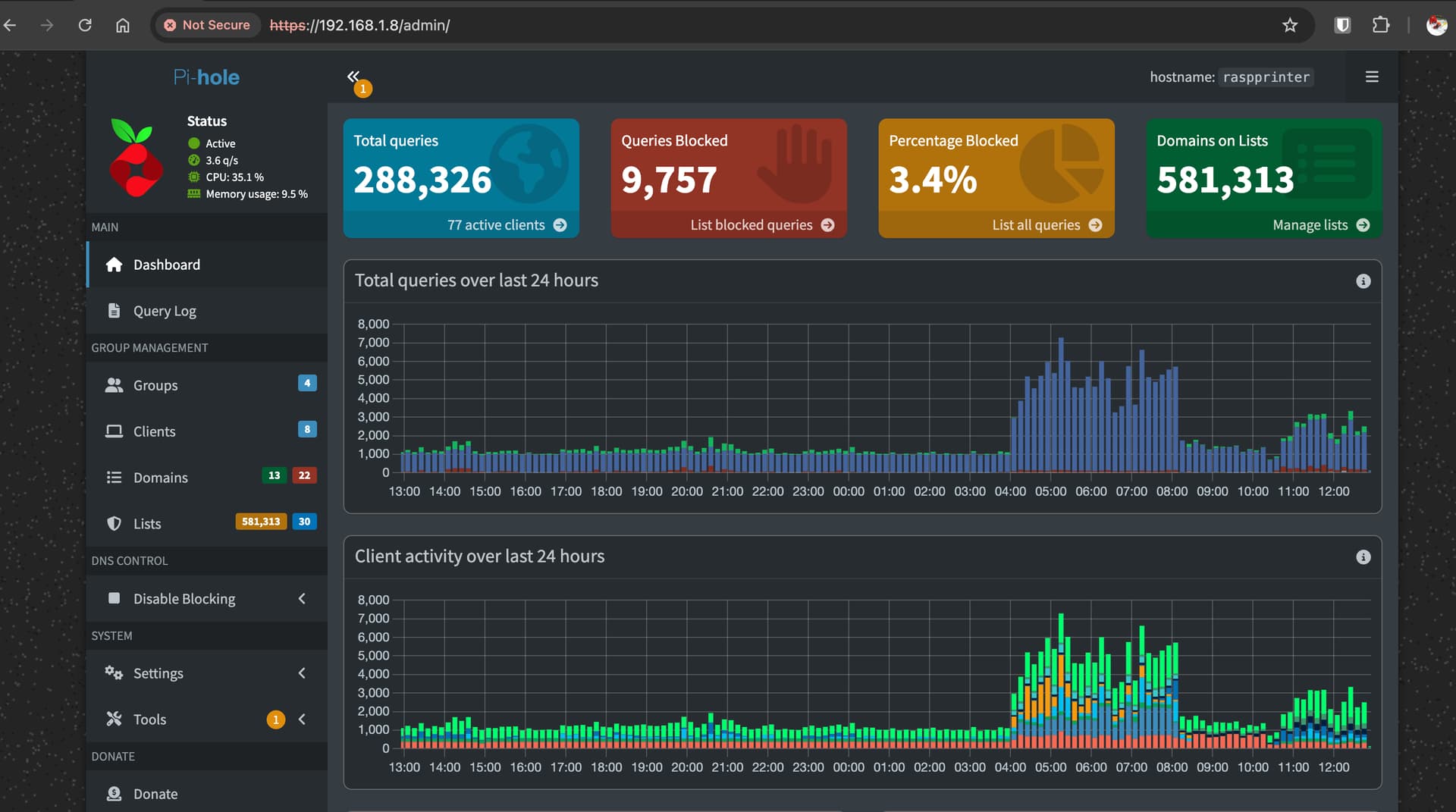The height and width of the screenshot is (812, 1456).
Task: Open the browser extensions puzzle icon
Action: click(1380, 25)
